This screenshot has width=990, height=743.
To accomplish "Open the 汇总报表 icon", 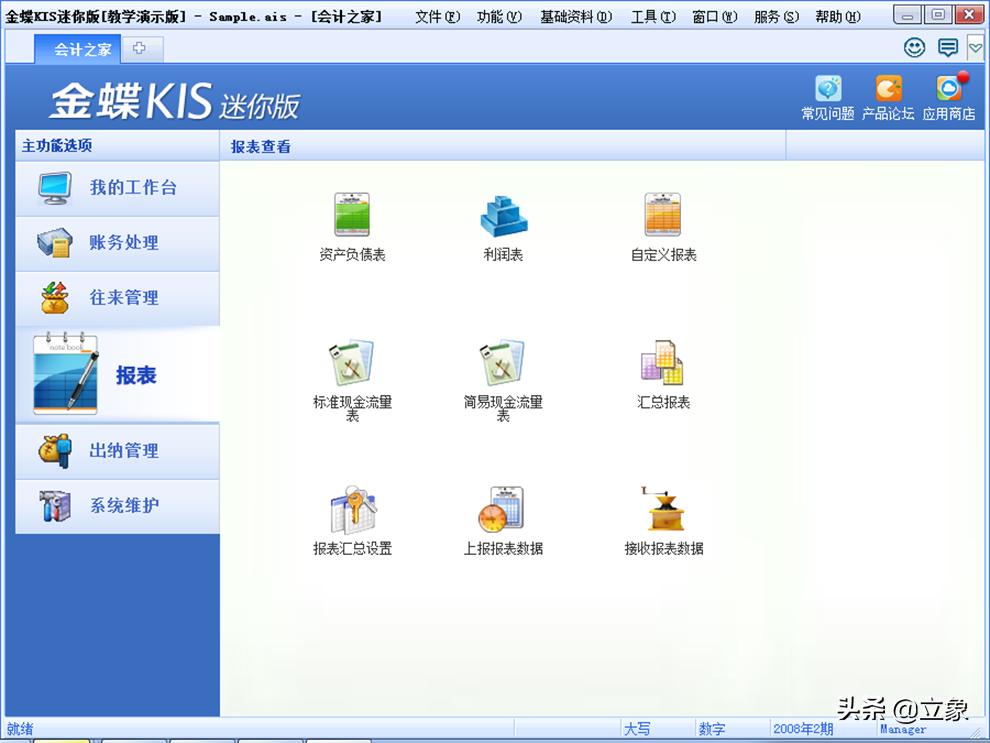I will [661, 365].
